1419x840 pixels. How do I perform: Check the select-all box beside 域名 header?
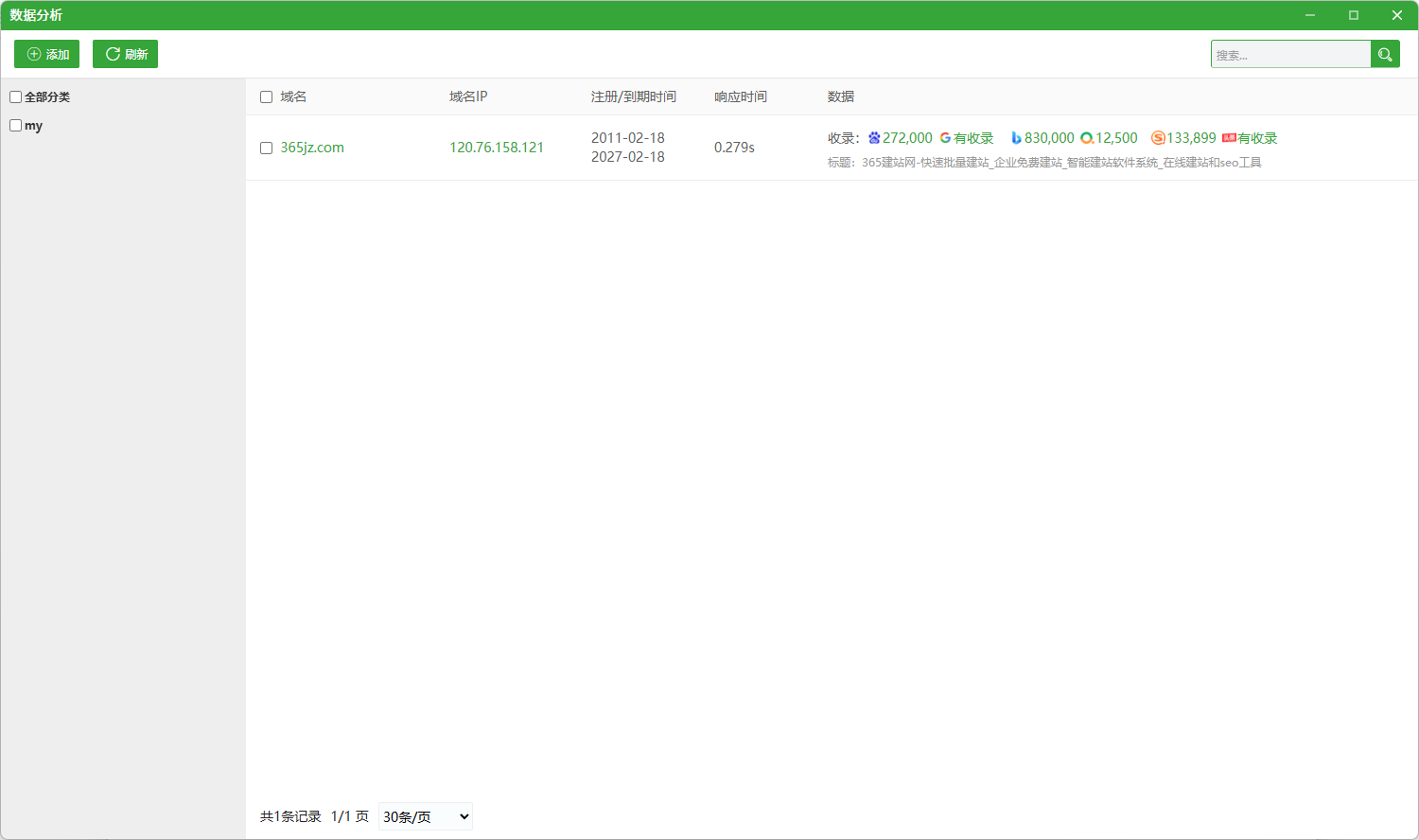pyautogui.click(x=266, y=96)
